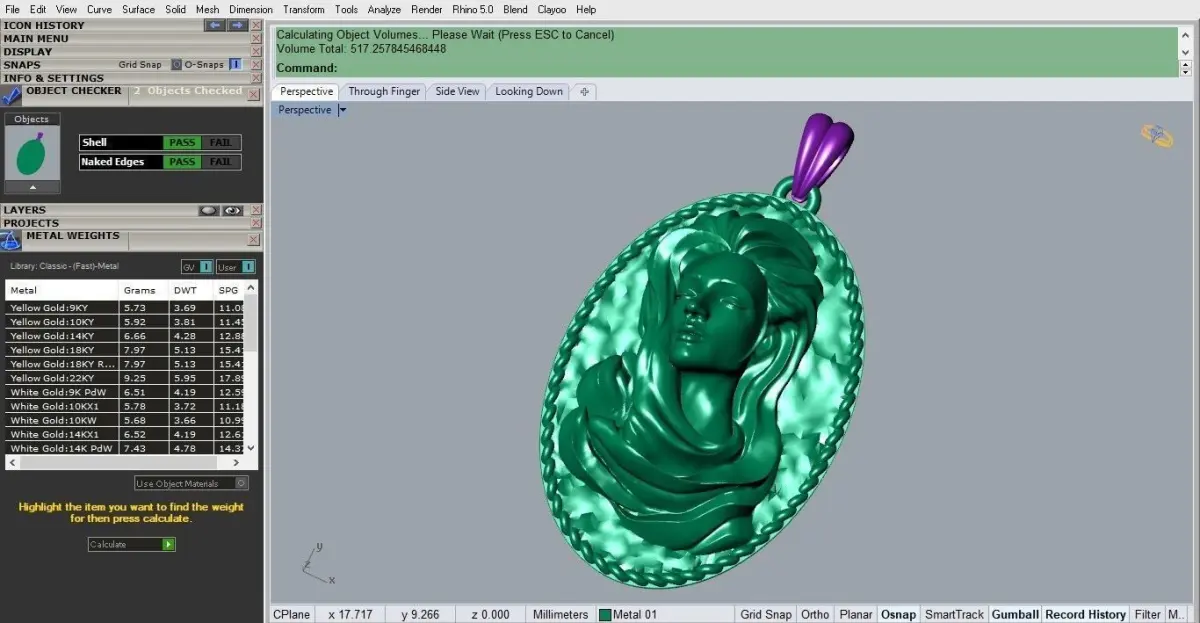Select the Perspective viewport tab

306,91
